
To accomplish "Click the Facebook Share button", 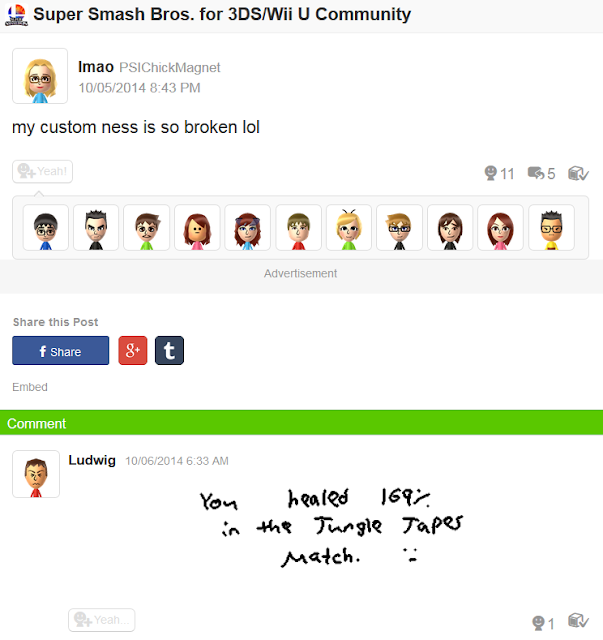I will [x=60, y=351].
